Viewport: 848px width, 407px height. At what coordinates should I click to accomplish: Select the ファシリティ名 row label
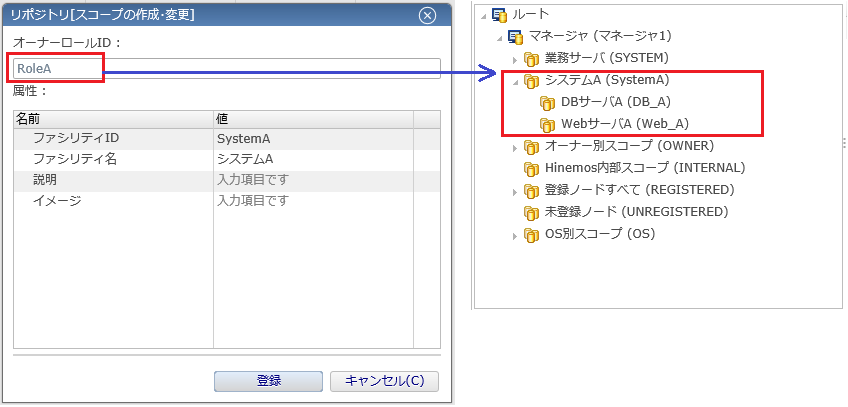click(75, 159)
